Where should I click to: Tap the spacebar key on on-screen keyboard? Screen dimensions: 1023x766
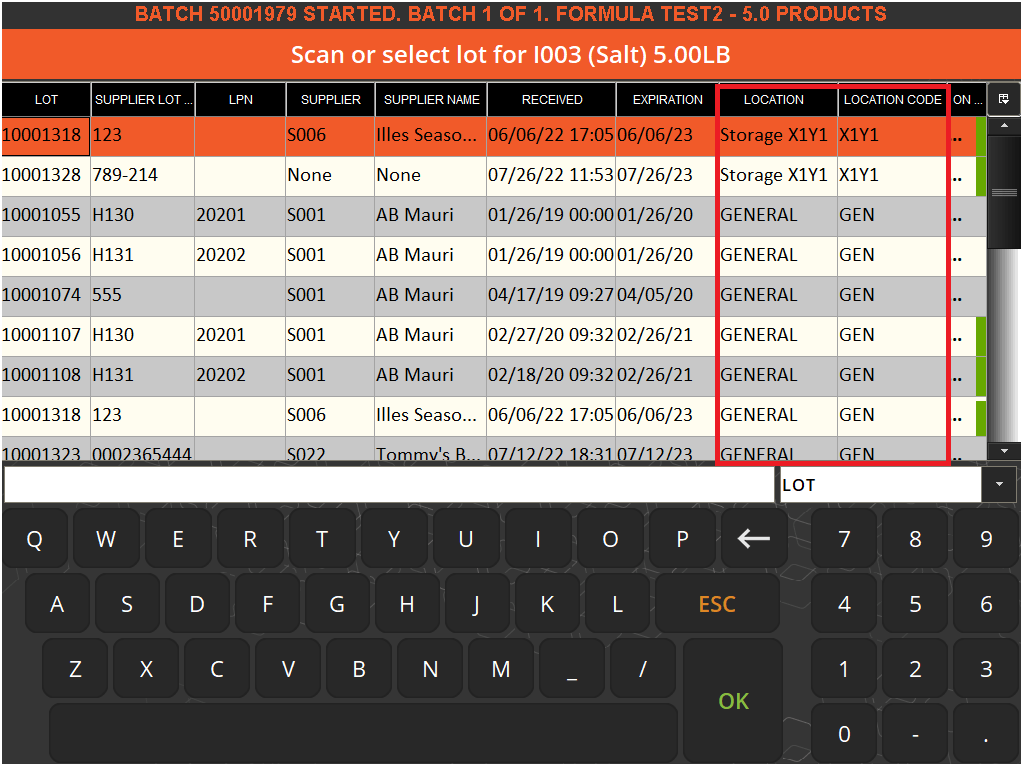pyautogui.click(x=363, y=733)
